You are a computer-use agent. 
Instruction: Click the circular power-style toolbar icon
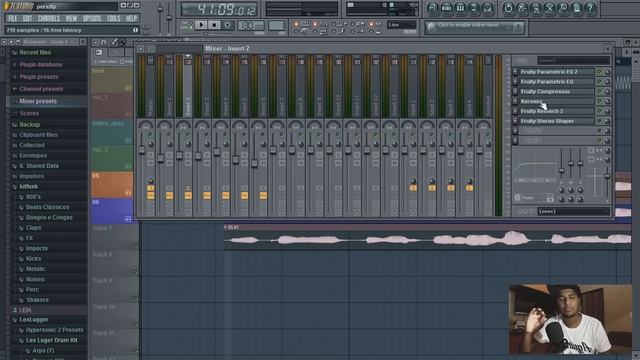[x=508, y=8]
